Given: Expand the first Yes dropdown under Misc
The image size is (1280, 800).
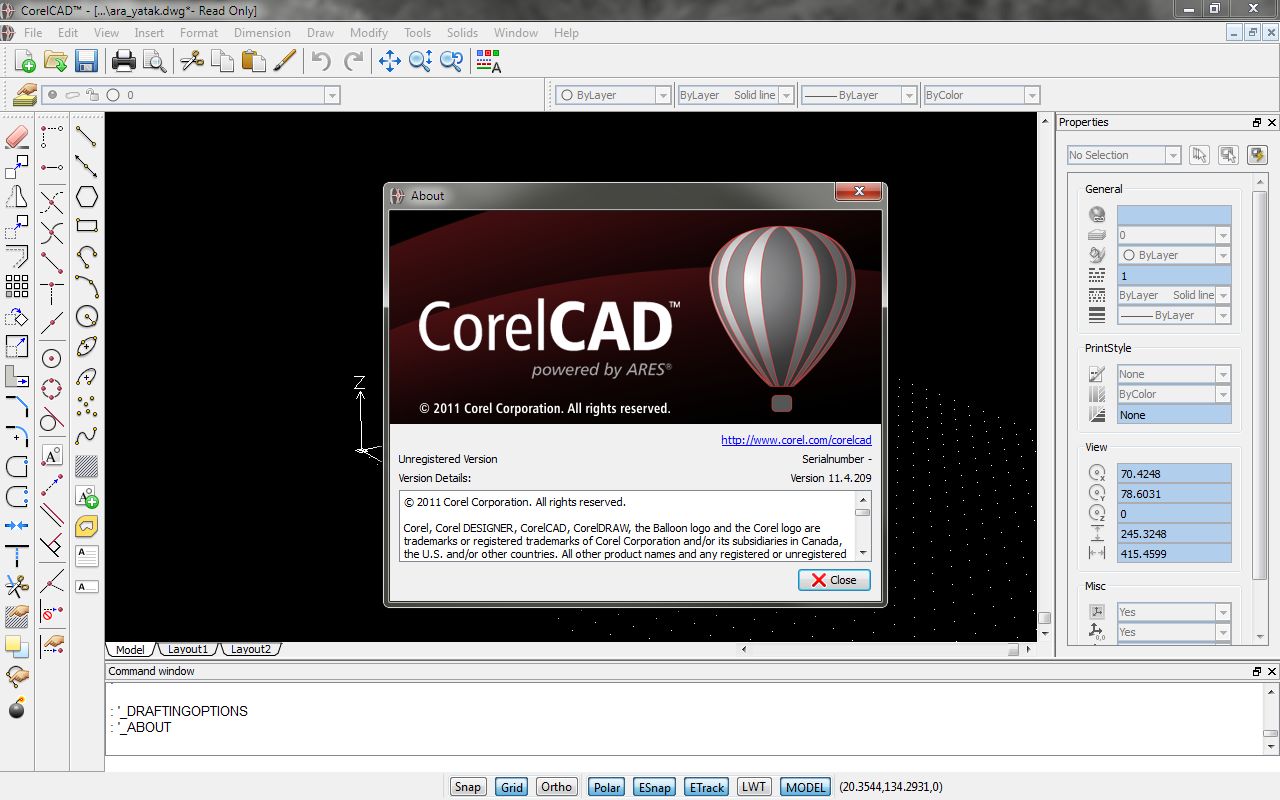Looking at the screenshot, I should click(1223, 612).
